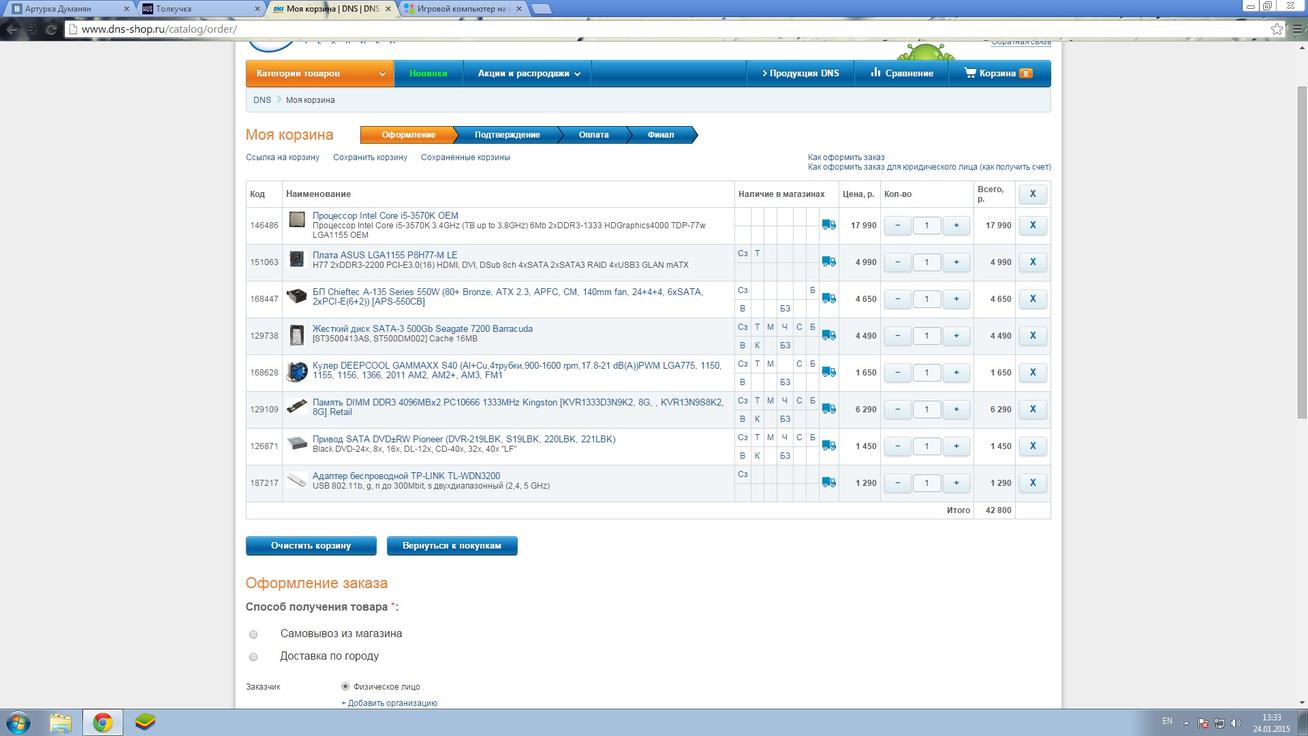Click DNS breadcrumb link
The width and height of the screenshot is (1308, 736).
[x=262, y=100]
